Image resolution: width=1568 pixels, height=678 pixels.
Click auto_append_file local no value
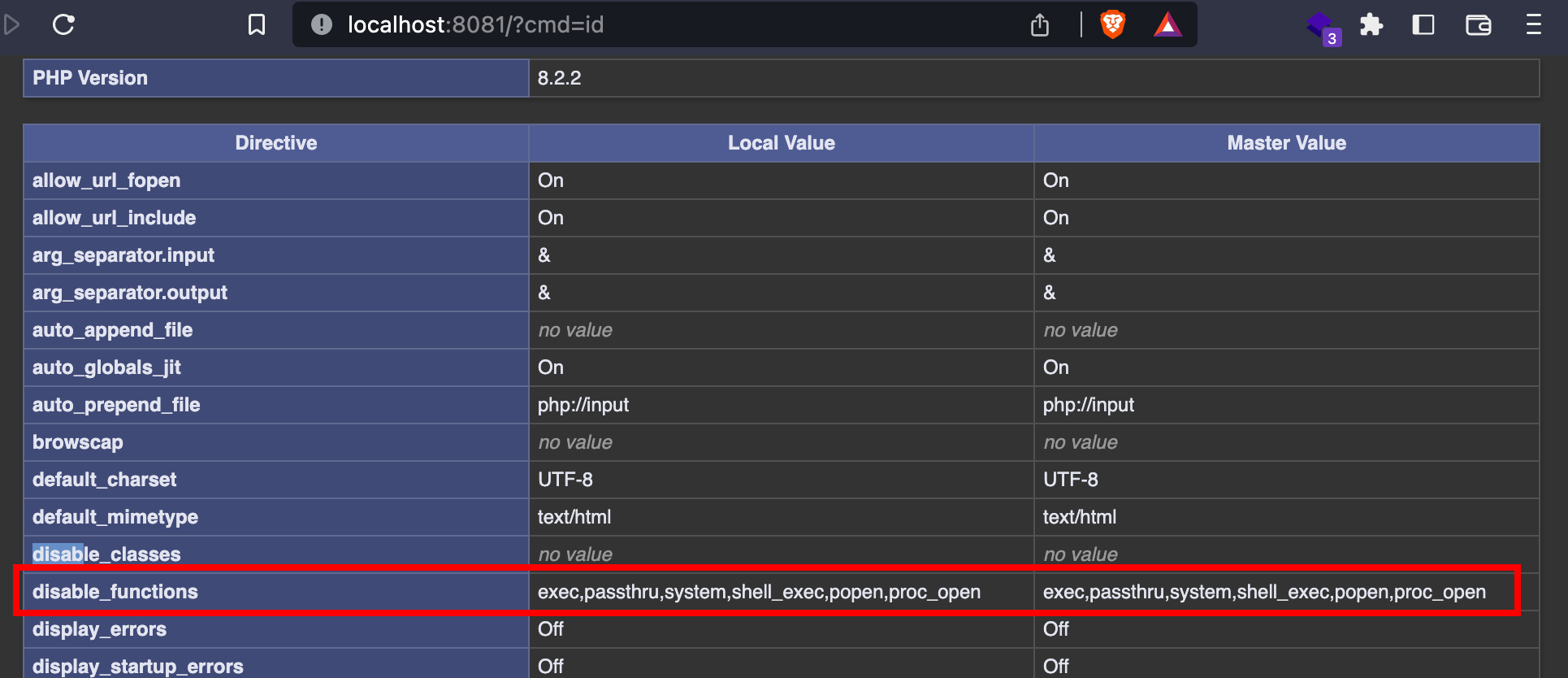coord(575,330)
